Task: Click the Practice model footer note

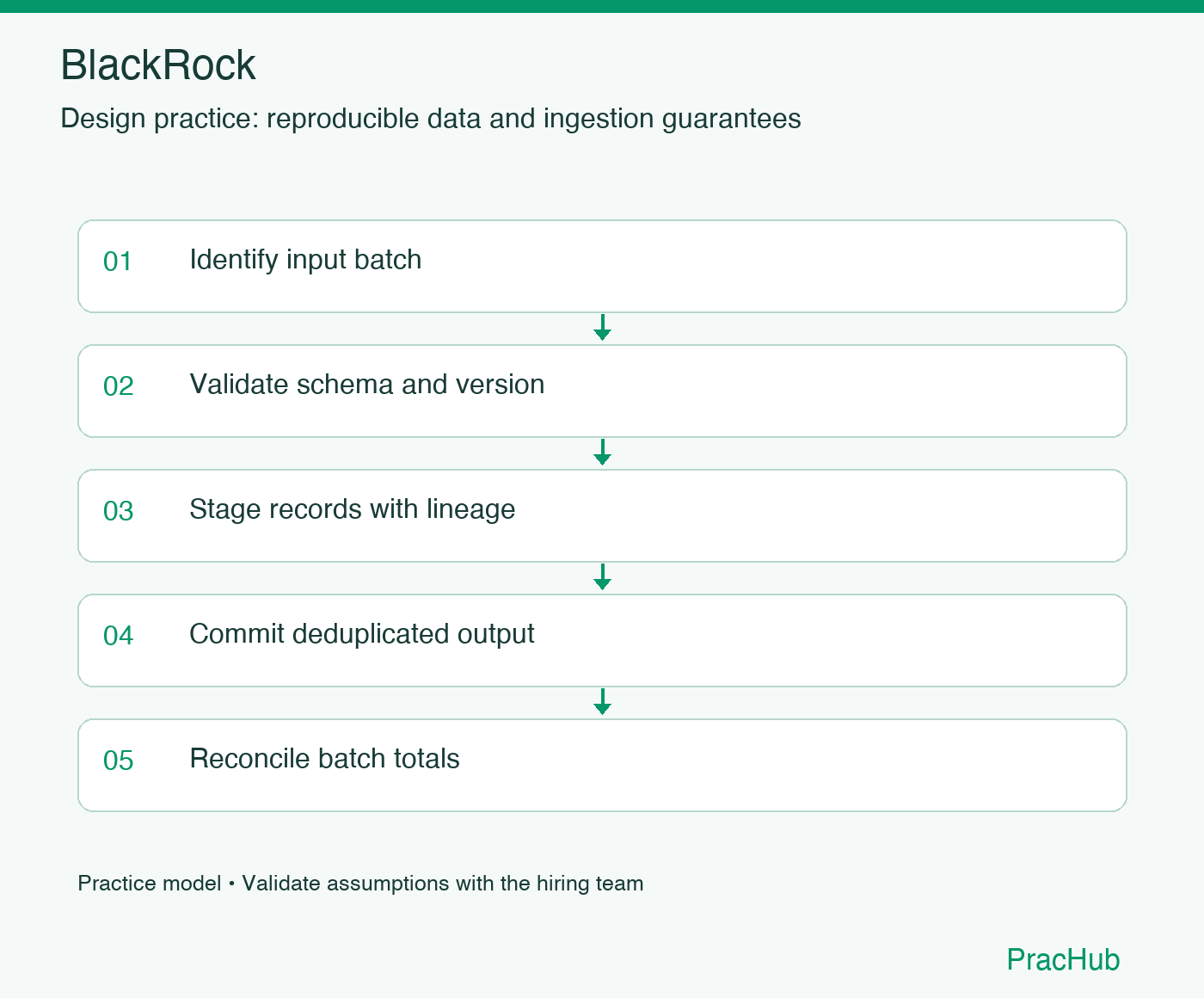Action: 150,884
